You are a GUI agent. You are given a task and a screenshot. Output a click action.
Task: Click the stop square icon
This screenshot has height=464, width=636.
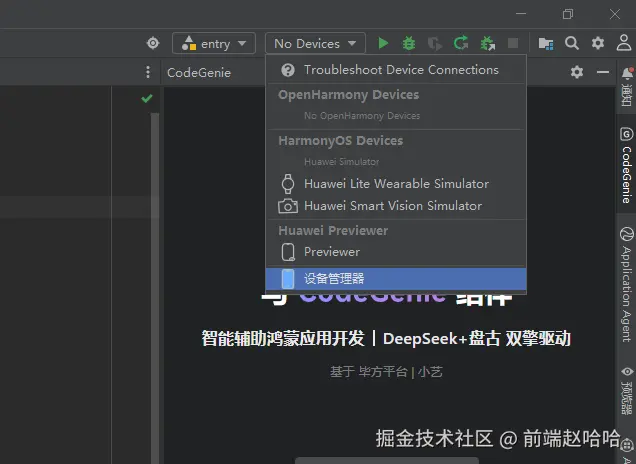[513, 43]
